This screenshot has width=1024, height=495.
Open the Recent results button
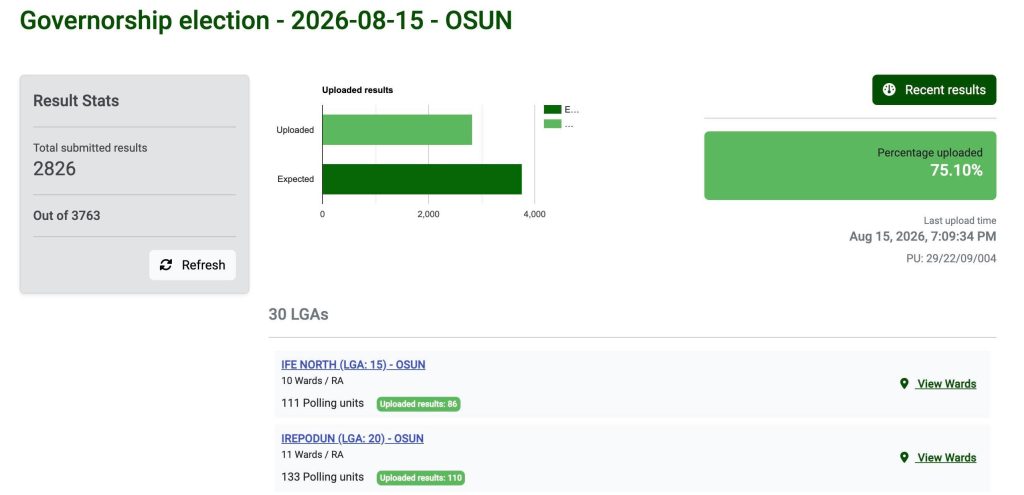pyautogui.click(x=934, y=89)
